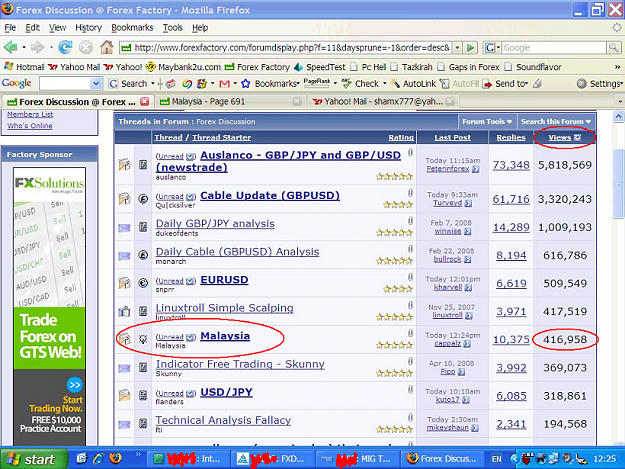Open the Google Toolbar search box dropdown
625x469 pixels.
click(x=96, y=84)
